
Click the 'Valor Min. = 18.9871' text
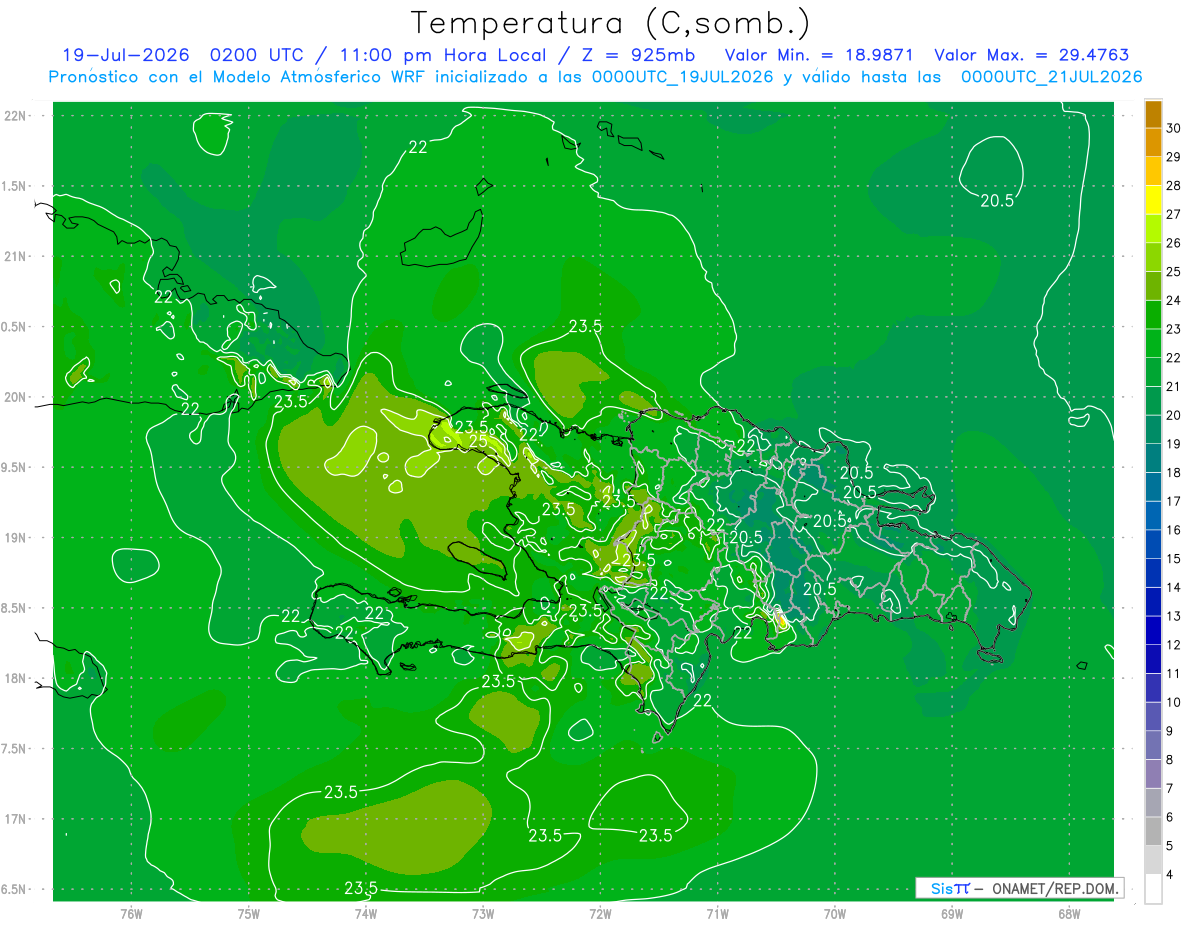[818, 55]
